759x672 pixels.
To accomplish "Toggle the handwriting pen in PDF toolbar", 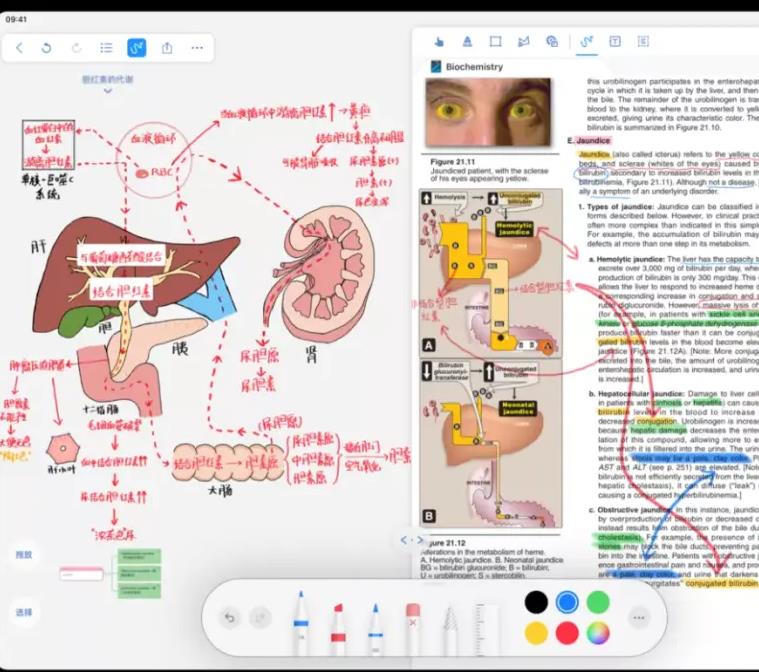I will pyautogui.click(x=586, y=41).
